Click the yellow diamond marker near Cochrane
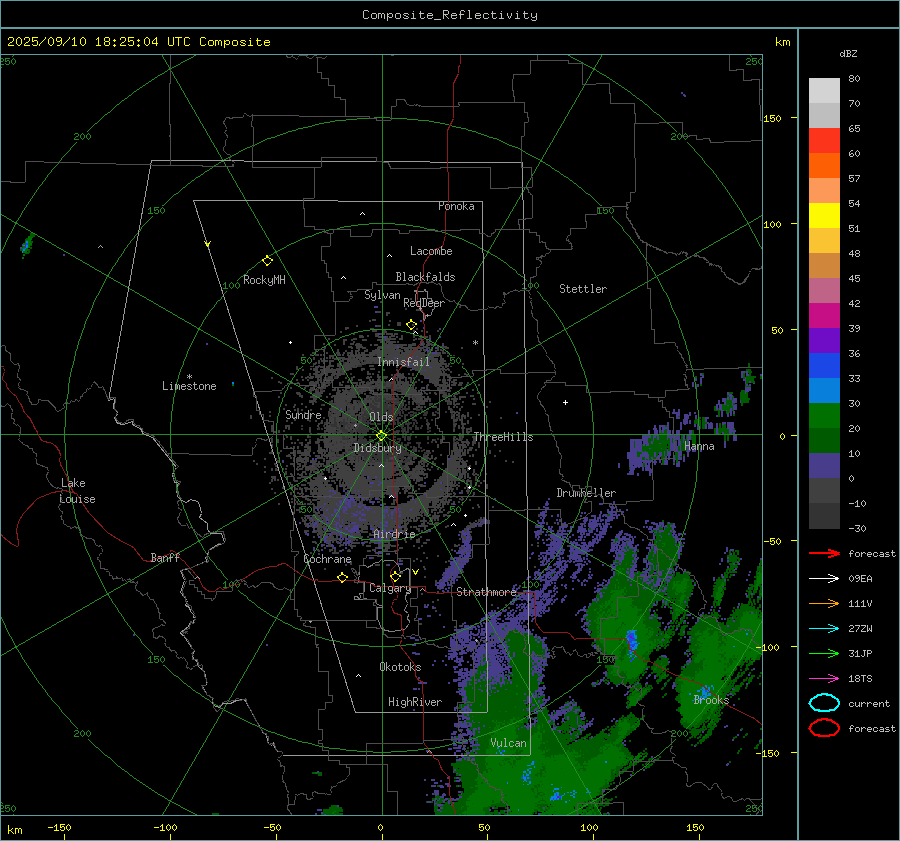 pyautogui.click(x=342, y=577)
